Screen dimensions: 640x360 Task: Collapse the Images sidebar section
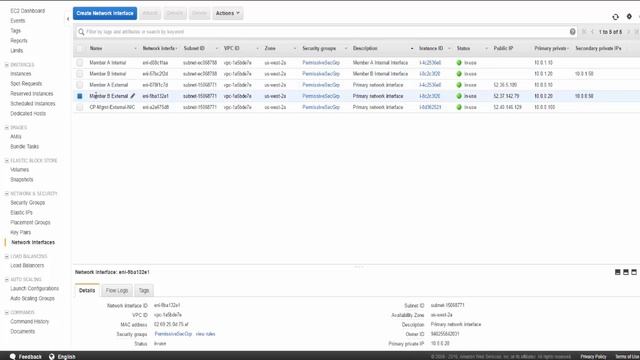coord(7,127)
